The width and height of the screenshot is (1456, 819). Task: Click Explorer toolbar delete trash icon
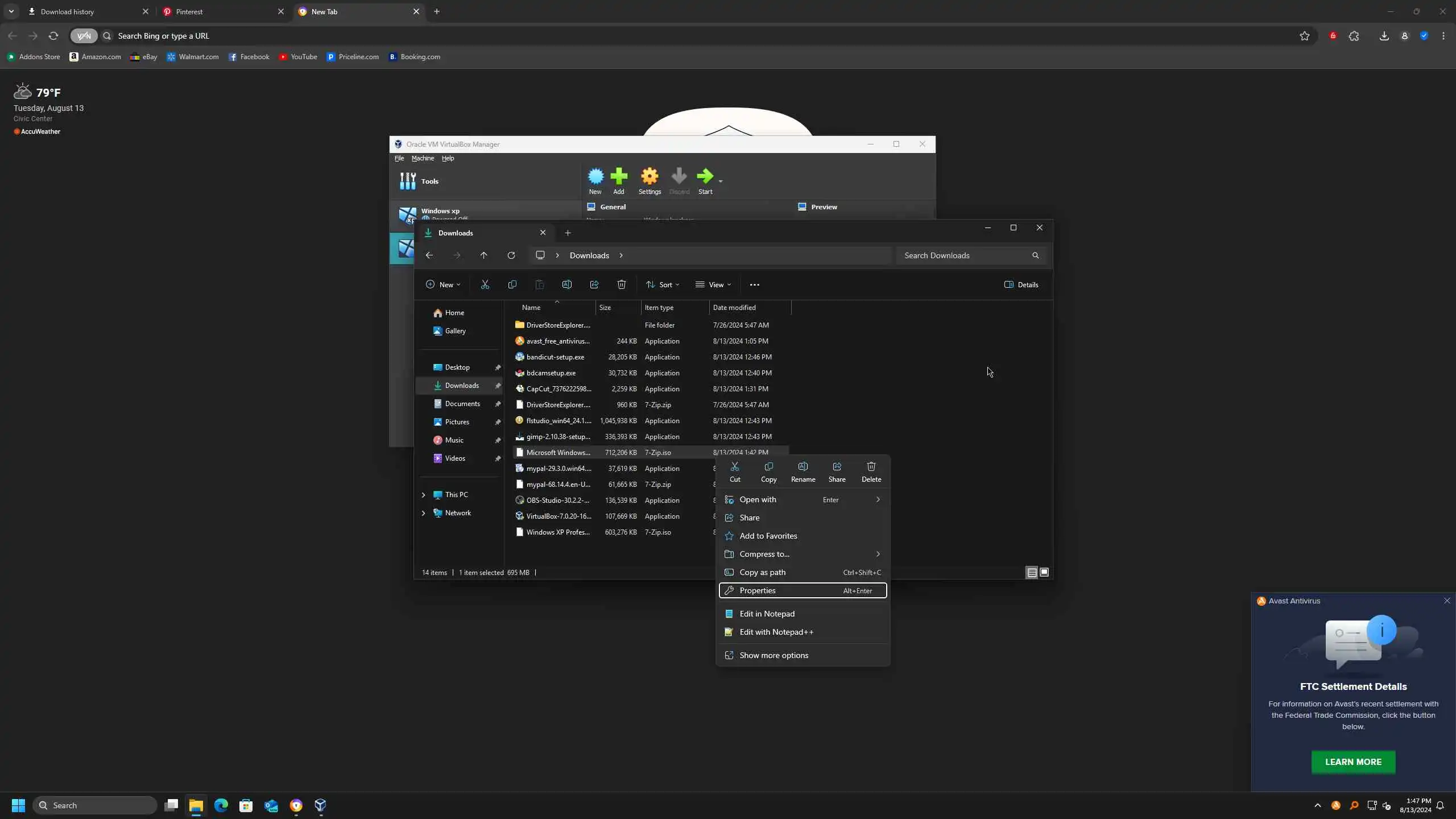[x=621, y=284]
